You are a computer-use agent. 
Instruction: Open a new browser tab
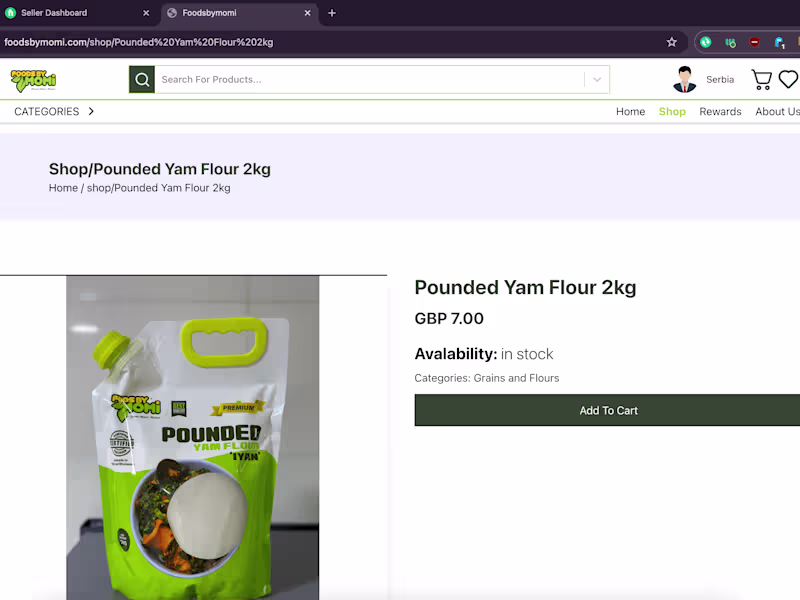point(332,13)
